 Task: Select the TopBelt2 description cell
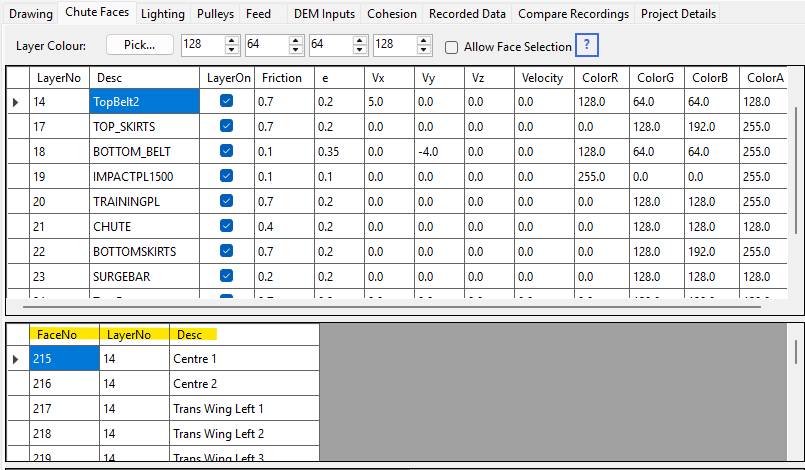point(144,101)
